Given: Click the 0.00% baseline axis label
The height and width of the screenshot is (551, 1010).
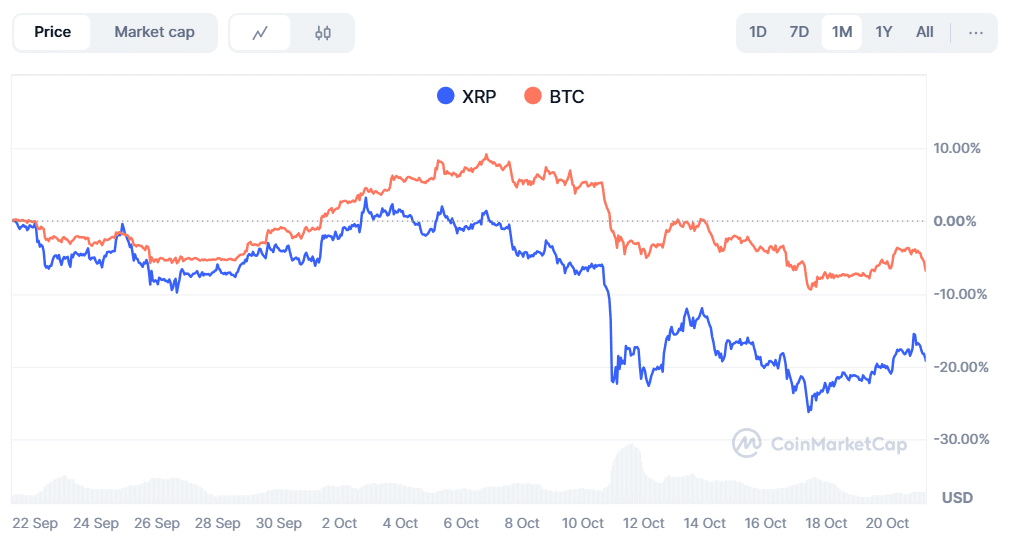Looking at the screenshot, I should coord(960,221).
